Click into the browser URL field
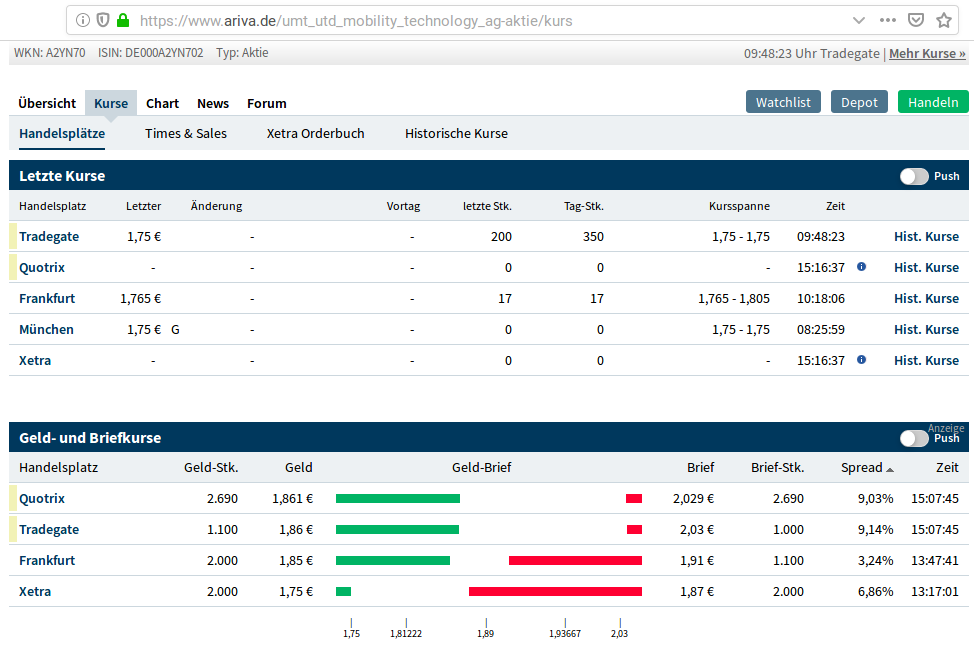The width and height of the screenshot is (974, 651). pyautogui.click(x=480, y=20)
